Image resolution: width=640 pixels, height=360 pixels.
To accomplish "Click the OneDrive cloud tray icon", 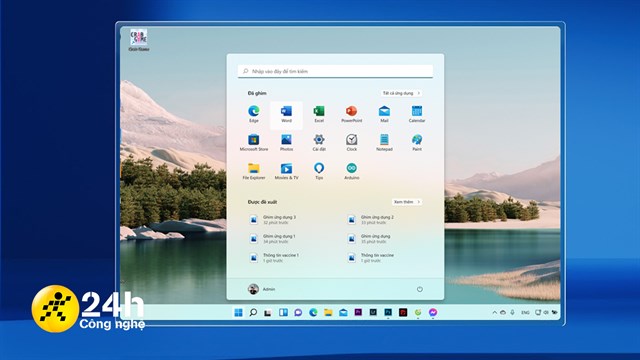I will 503,313.
